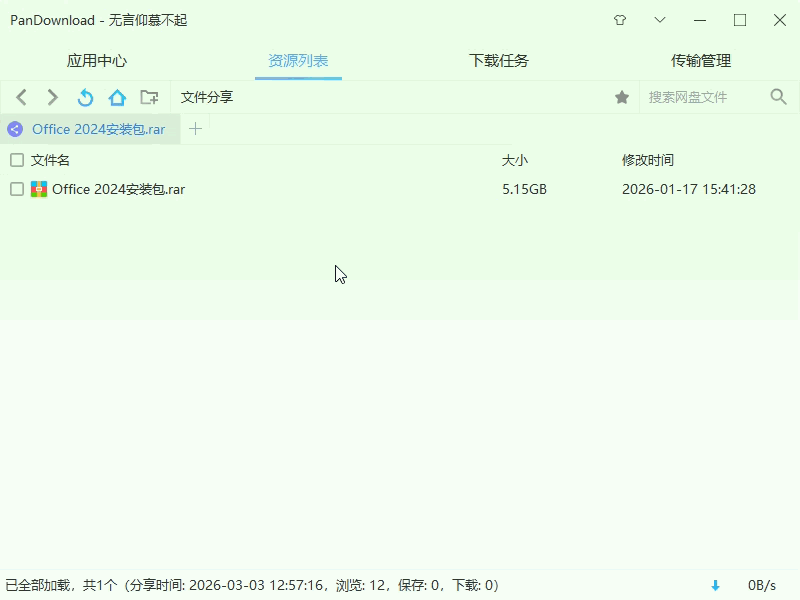The image size is (800, 600).
Task: Switch to the 下载任务 tab
Action: pyautogui.click(x=498, y=61)
